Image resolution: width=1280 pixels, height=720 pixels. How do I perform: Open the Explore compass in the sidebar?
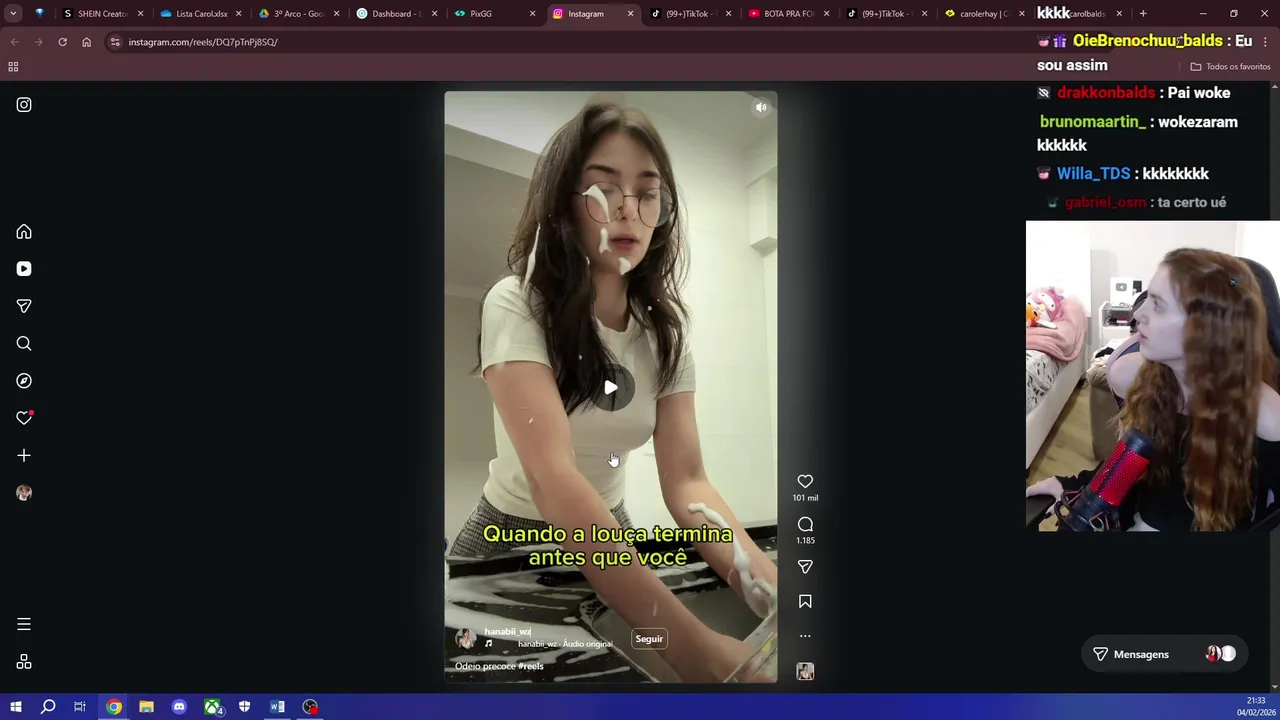click(24, 381)
